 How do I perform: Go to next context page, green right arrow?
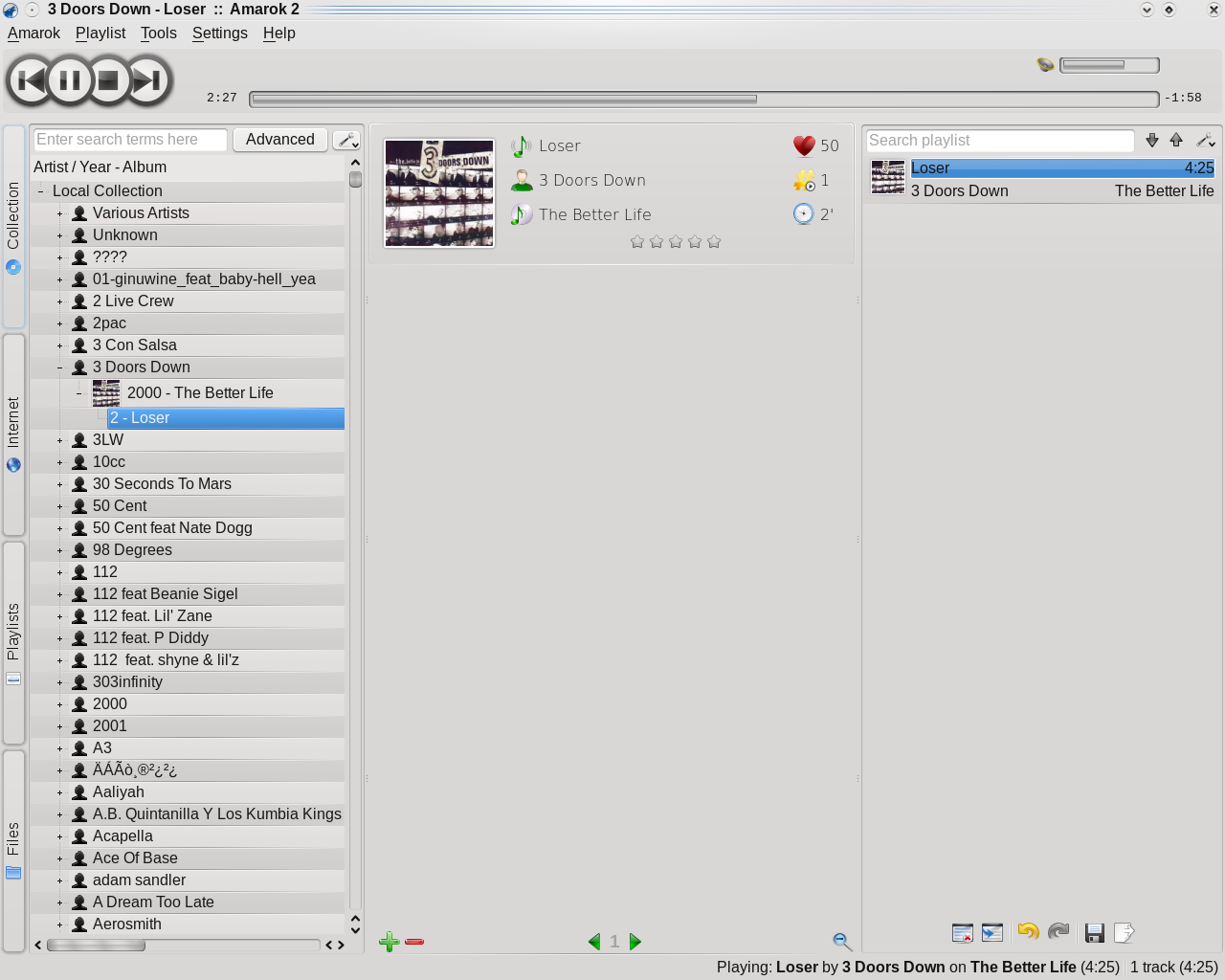(635, 942)
